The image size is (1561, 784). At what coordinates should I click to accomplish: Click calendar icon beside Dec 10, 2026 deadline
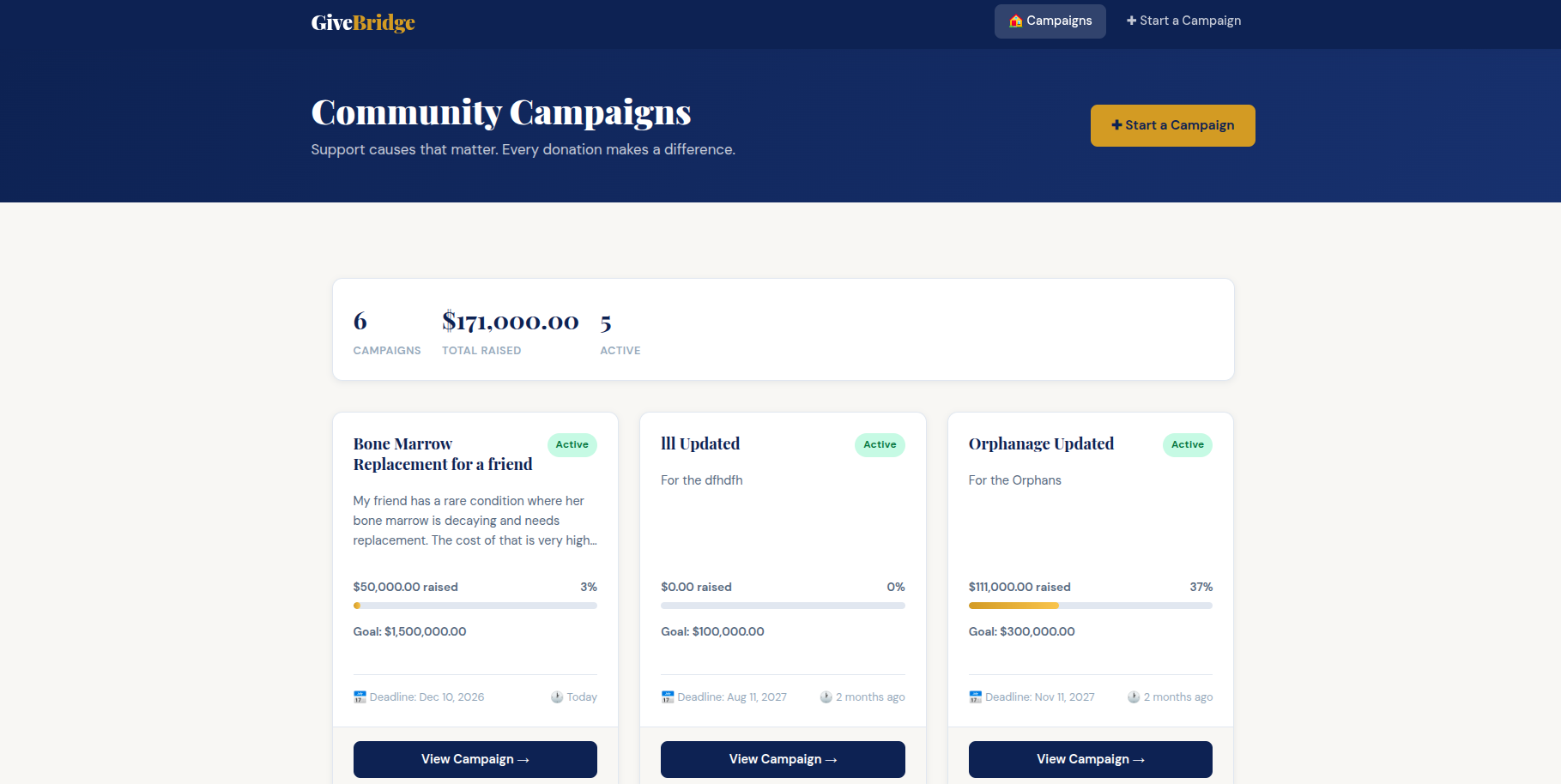coord(360,697)
